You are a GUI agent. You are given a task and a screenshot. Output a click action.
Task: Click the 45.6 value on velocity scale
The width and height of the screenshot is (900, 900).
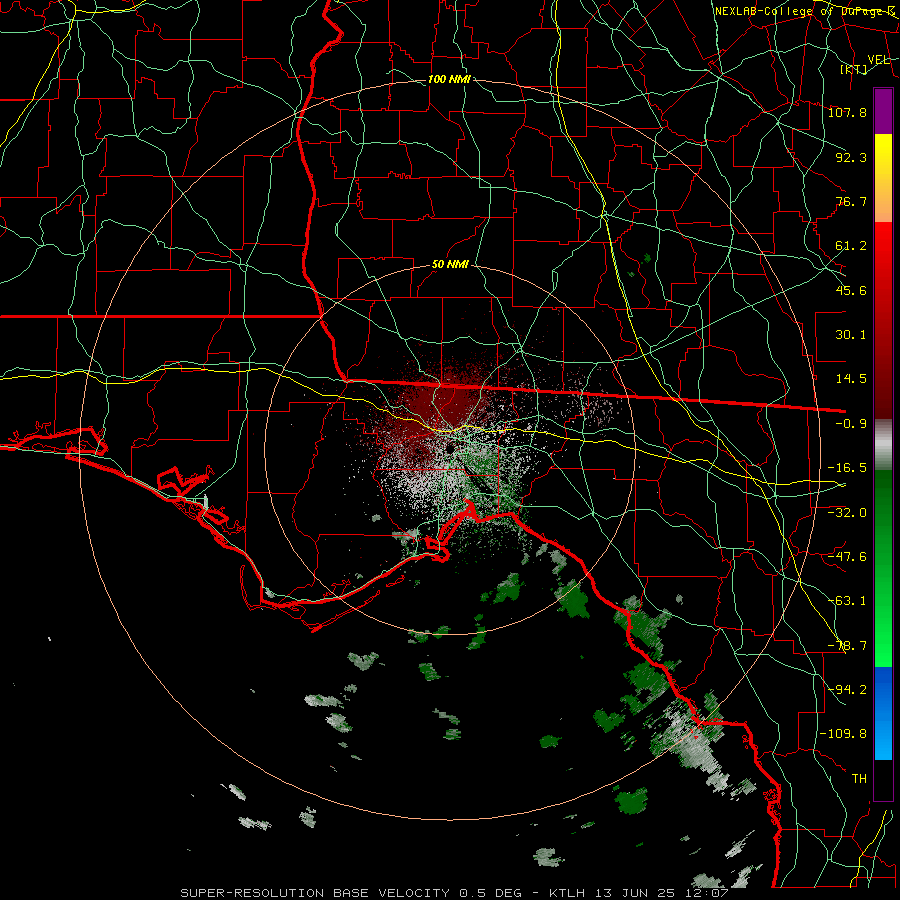click(x=851, y=290)
